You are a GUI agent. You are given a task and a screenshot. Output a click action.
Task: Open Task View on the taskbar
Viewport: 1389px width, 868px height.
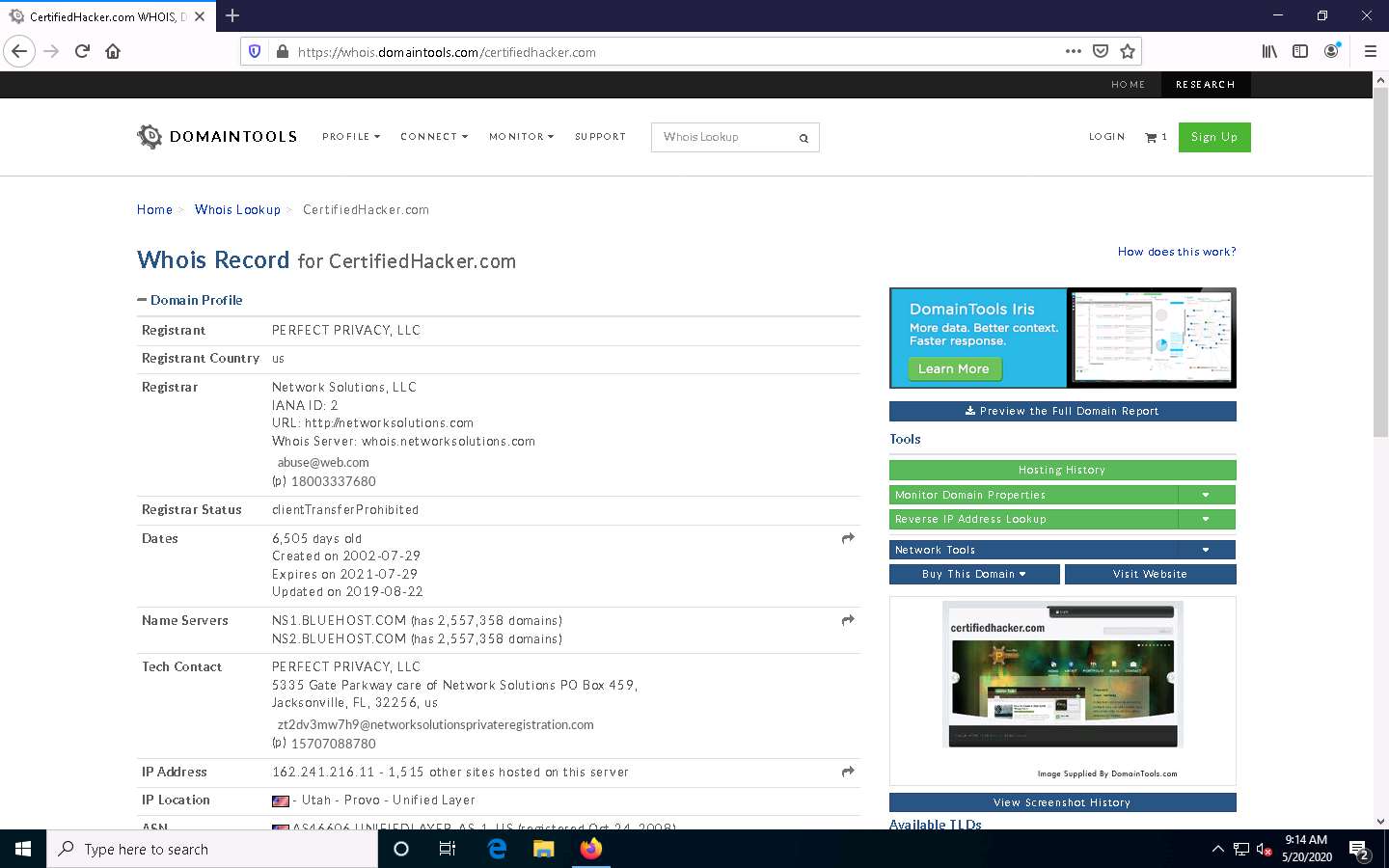click(x=448, y=849)
